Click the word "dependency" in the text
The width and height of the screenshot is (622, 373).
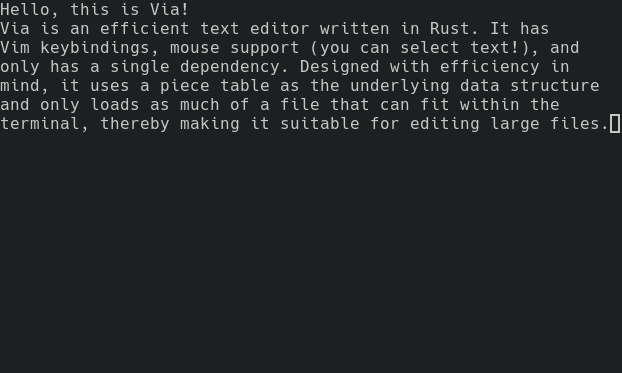230,67
